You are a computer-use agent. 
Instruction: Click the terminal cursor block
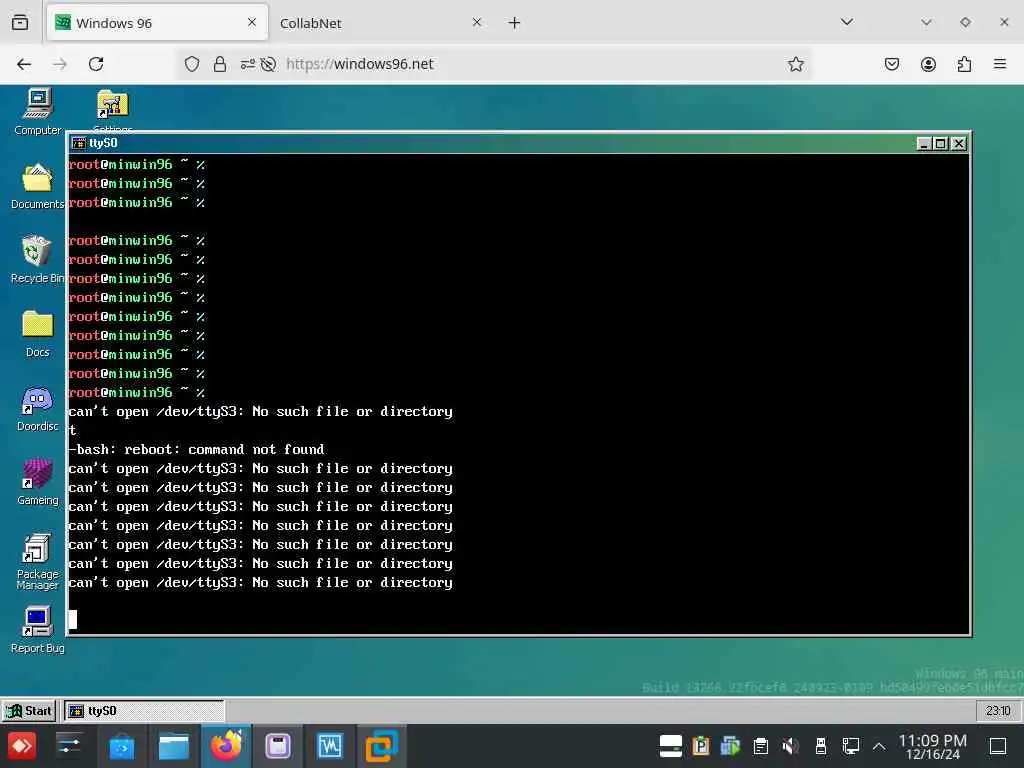[x=73, y=619]
